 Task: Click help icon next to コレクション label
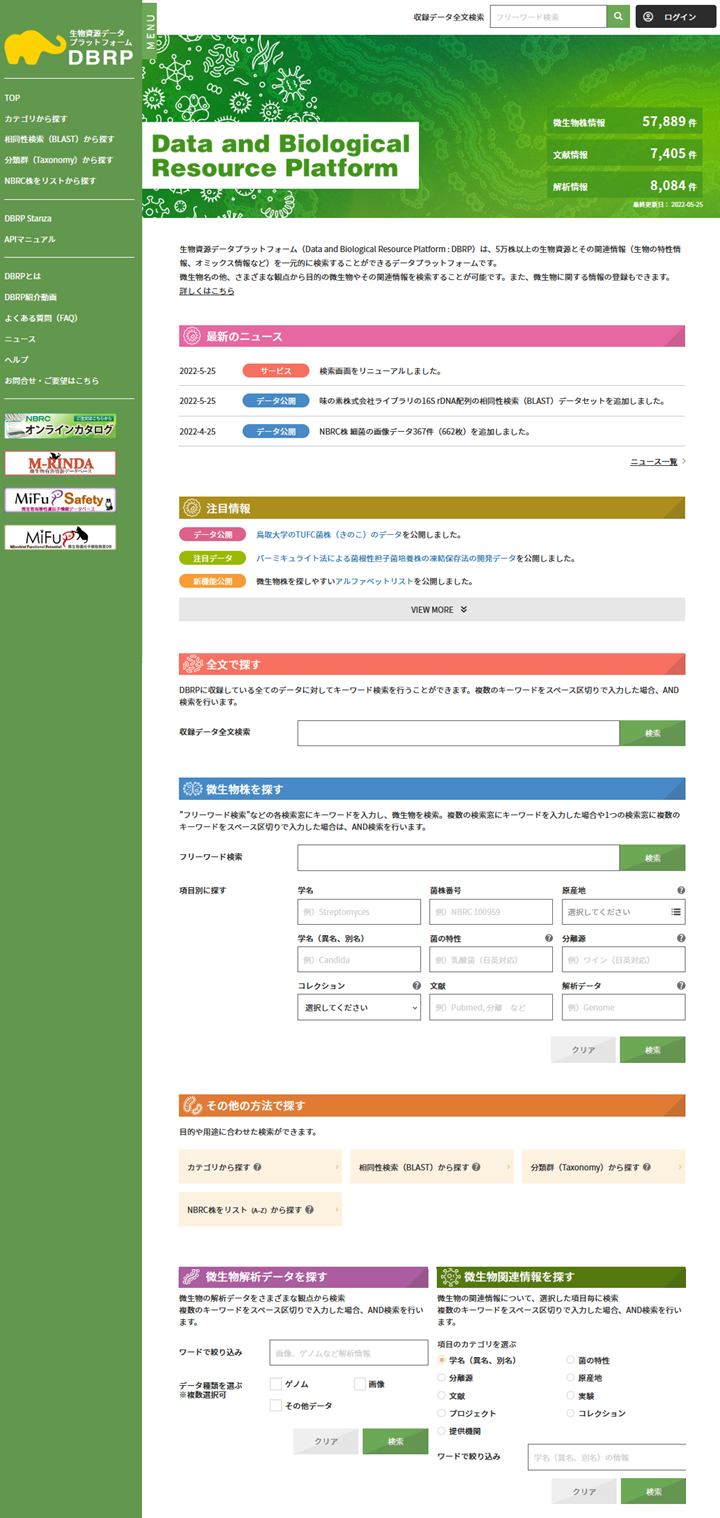tap(416, 986)
